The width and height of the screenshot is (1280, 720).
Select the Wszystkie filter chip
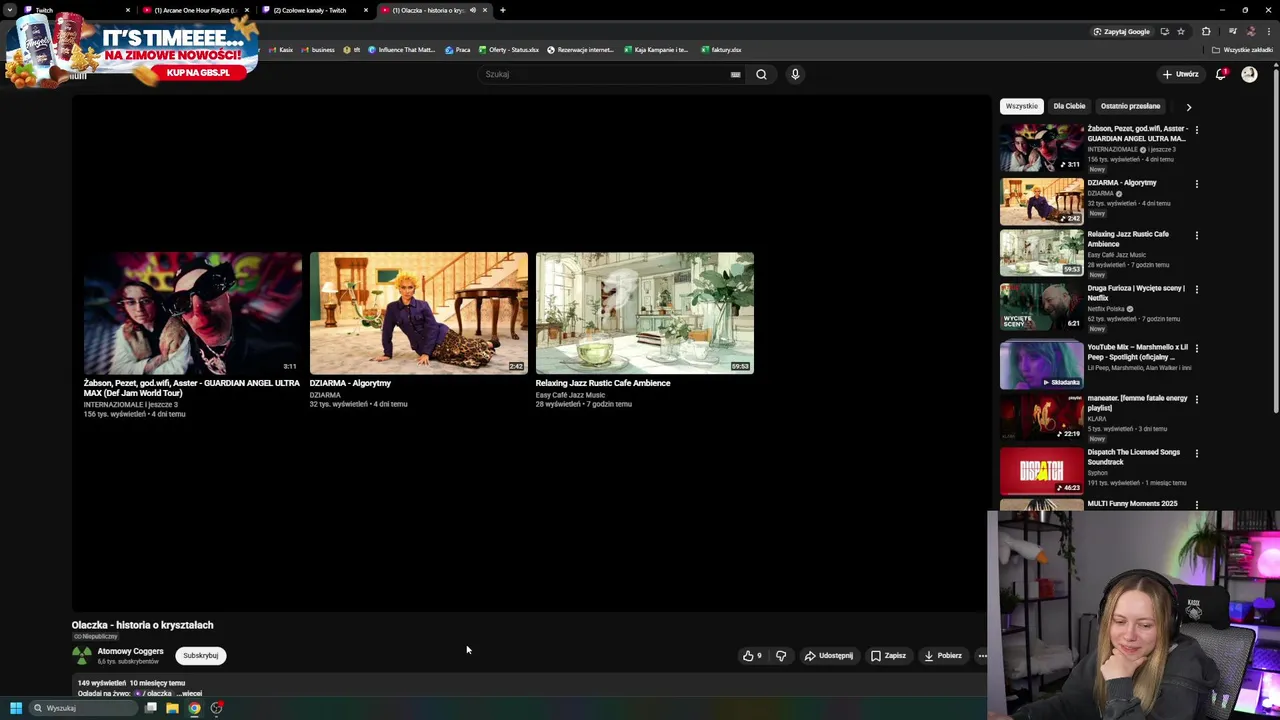[x=1021, y=106]
